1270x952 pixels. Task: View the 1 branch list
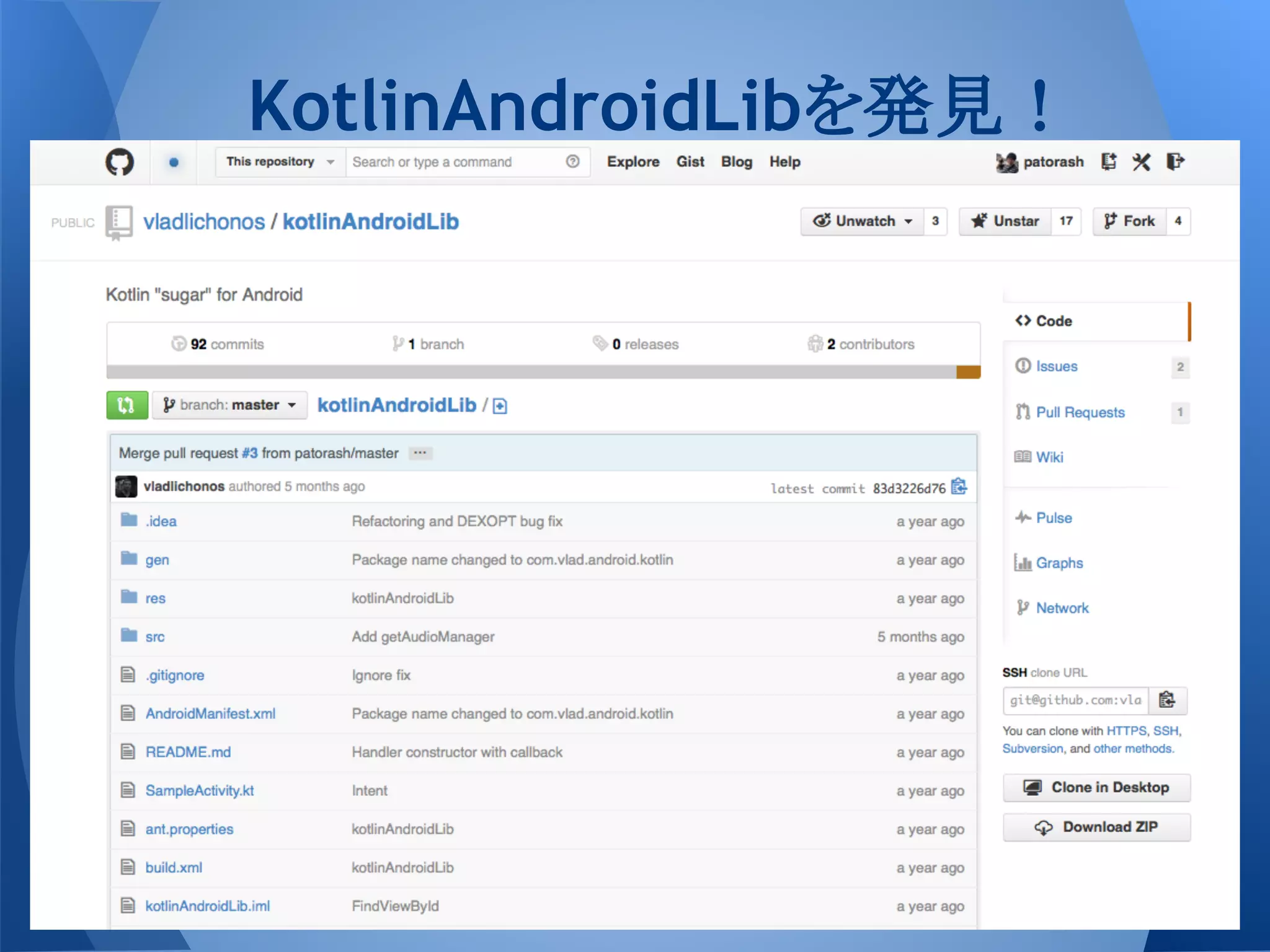428,344
